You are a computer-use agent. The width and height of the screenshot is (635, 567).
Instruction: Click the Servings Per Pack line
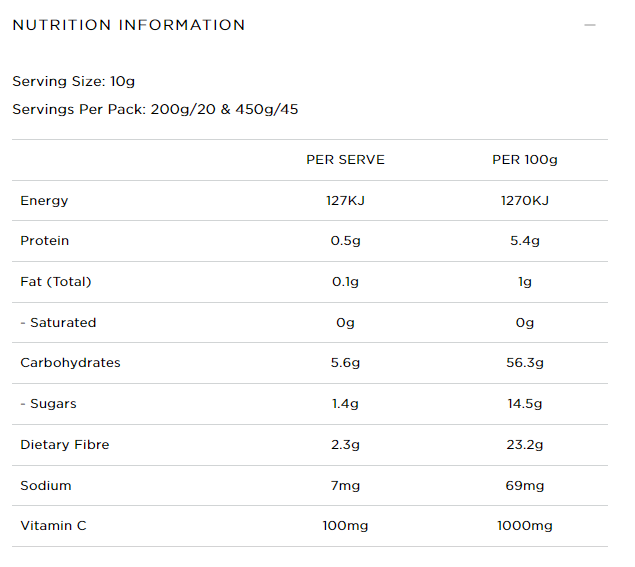click(155, 109)
